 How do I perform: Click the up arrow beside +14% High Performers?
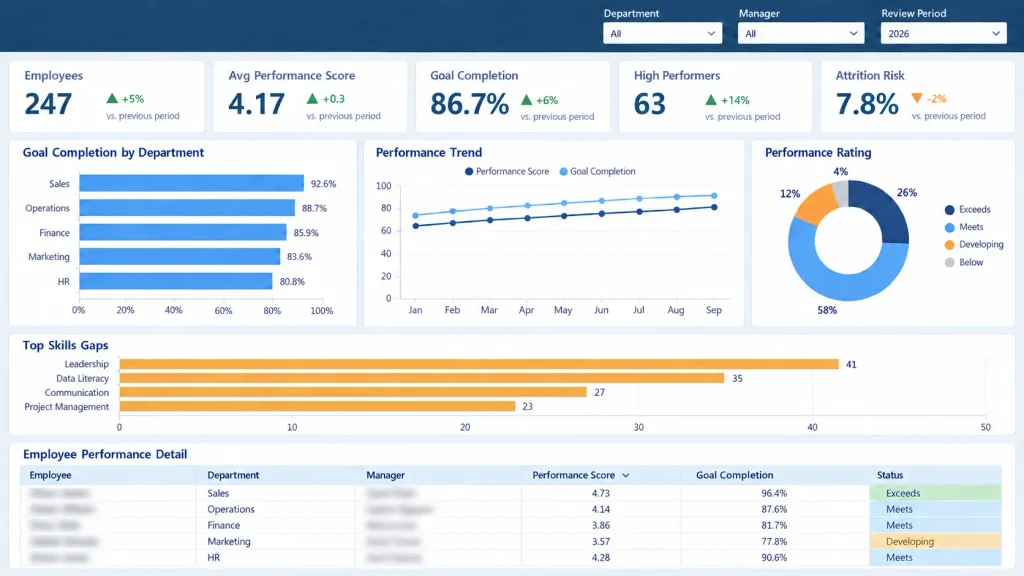[x=711, y=100]
